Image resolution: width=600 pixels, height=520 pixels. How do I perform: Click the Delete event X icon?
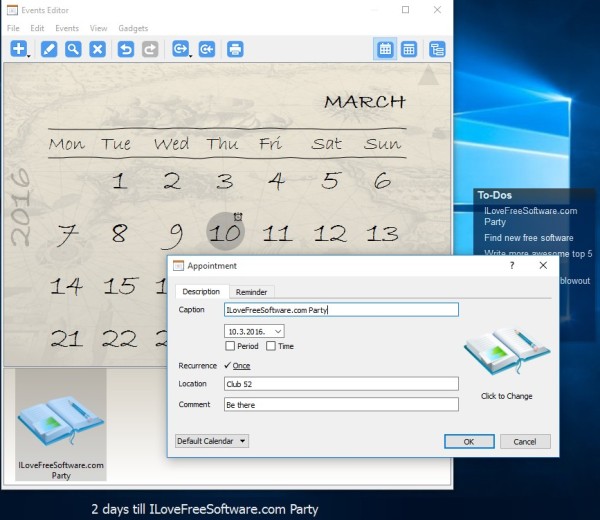tap(98, 49)
